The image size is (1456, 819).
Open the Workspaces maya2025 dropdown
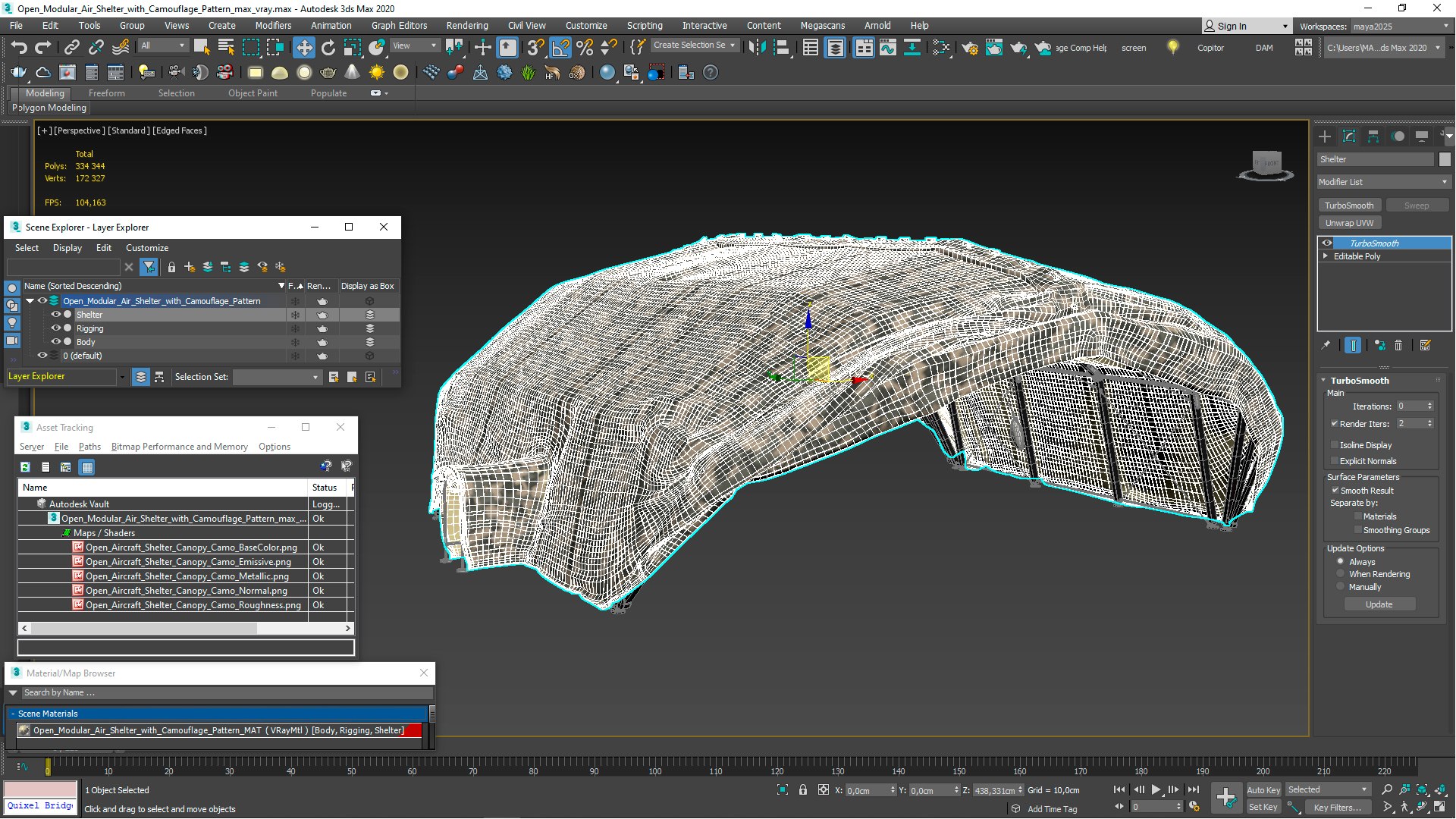1400,27
